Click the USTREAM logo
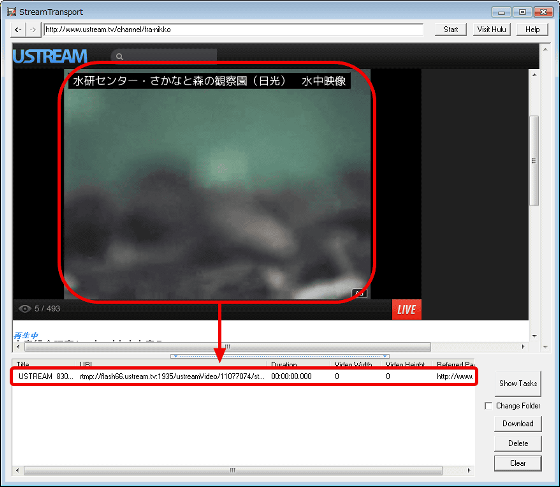This screenshot has height=487, width=560. point(50,56)
